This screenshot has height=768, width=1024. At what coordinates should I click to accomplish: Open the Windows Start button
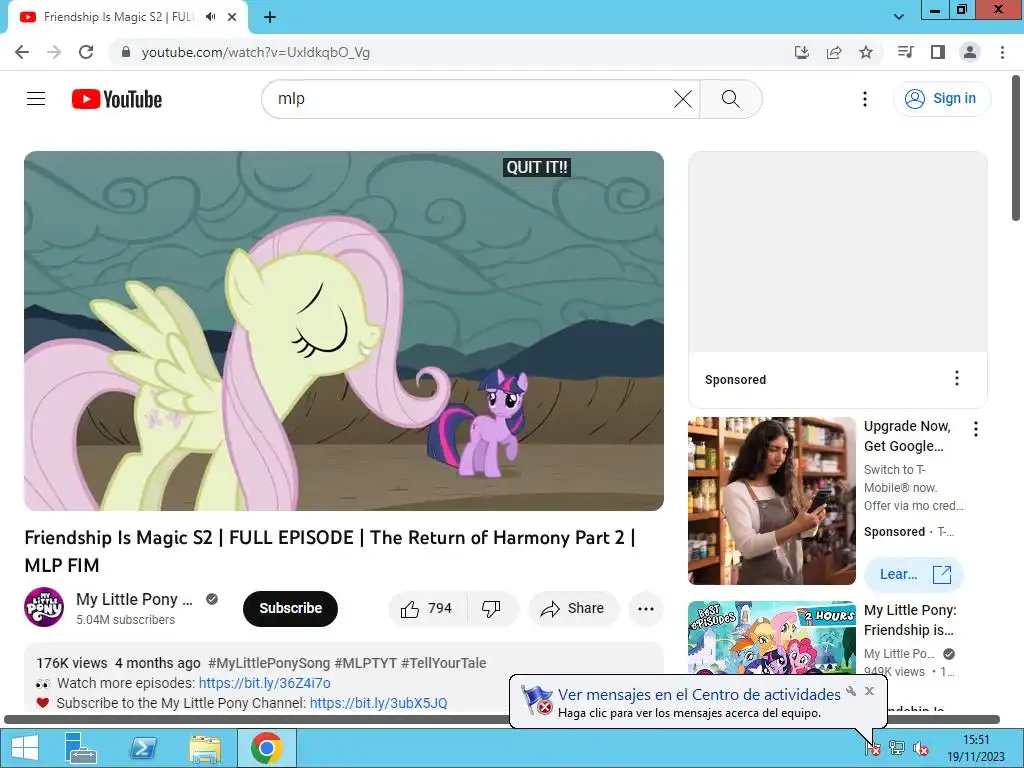pyautogui.click(x=25, y=748)
